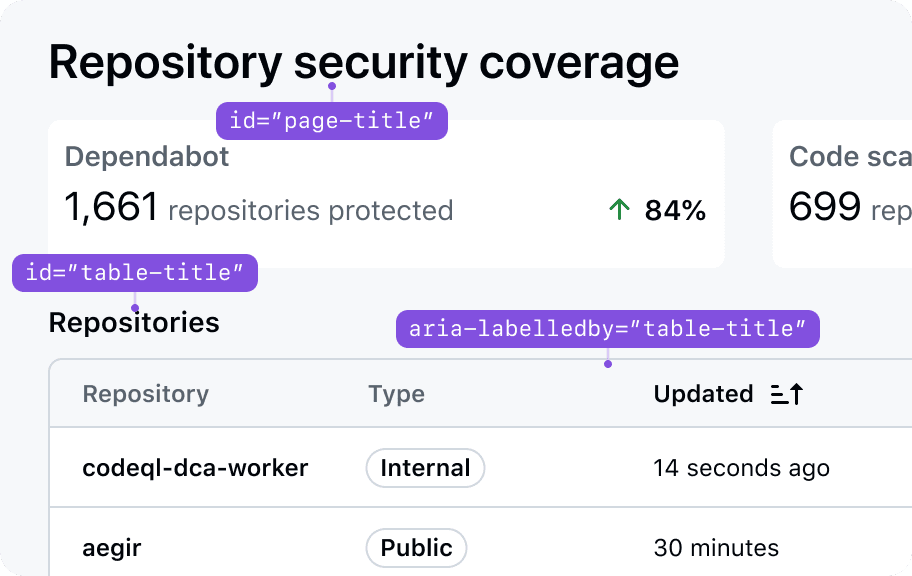The width and height of the screenshot is (912, 576).
Task: Click the Type column header
Action: 396,394
